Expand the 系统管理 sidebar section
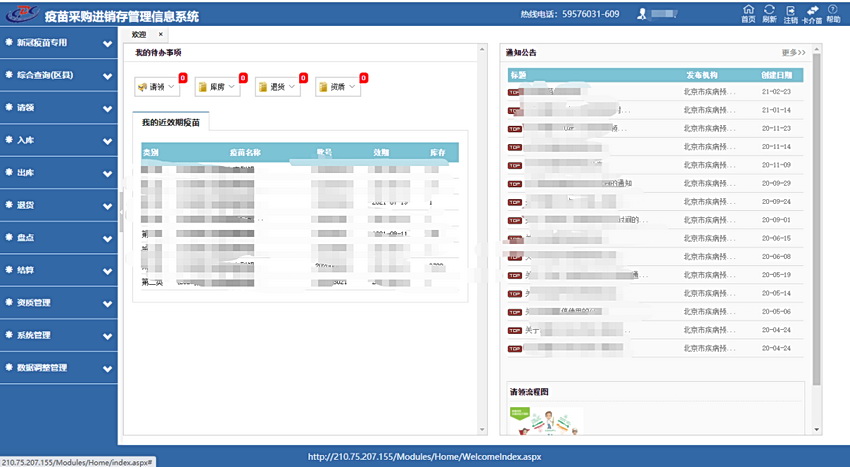This screenshot has height=467, width=850. (58, 336)
